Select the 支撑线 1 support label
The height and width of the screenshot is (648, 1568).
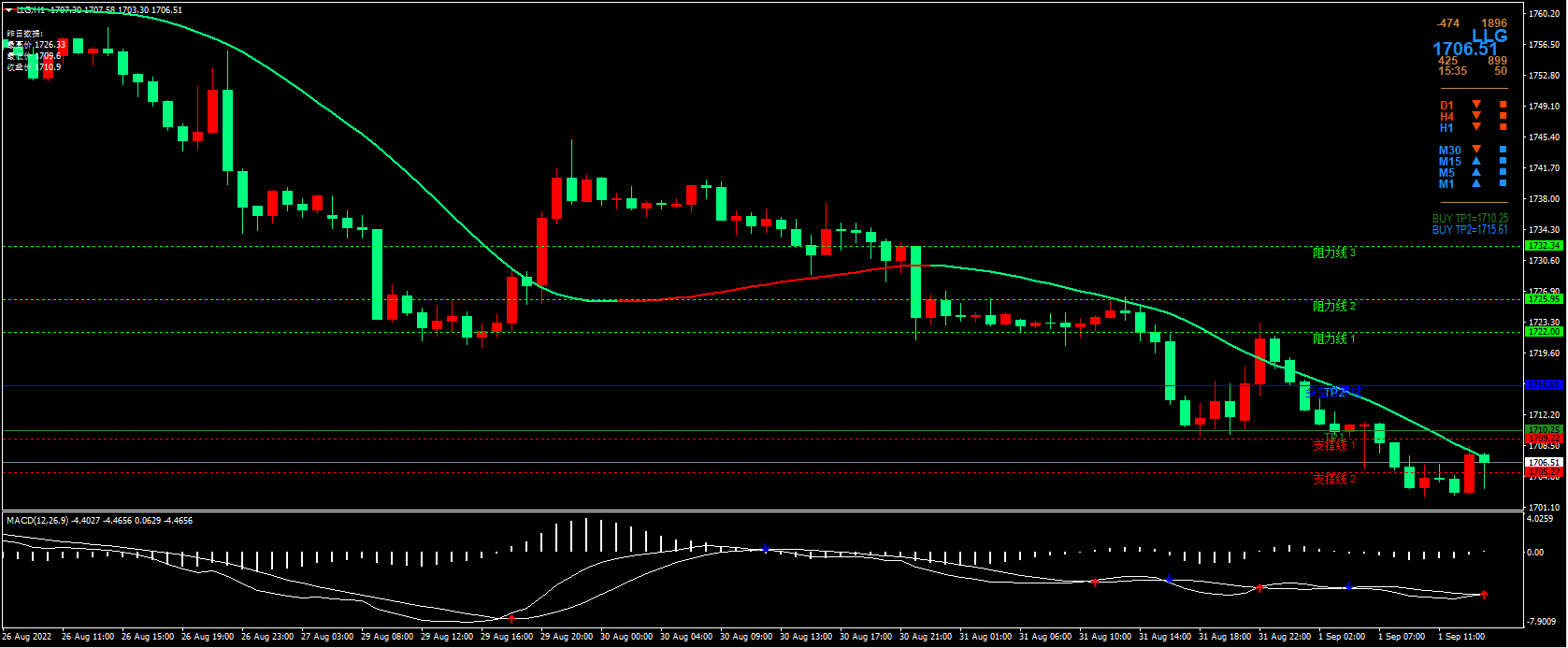[x=1334, y=445]
